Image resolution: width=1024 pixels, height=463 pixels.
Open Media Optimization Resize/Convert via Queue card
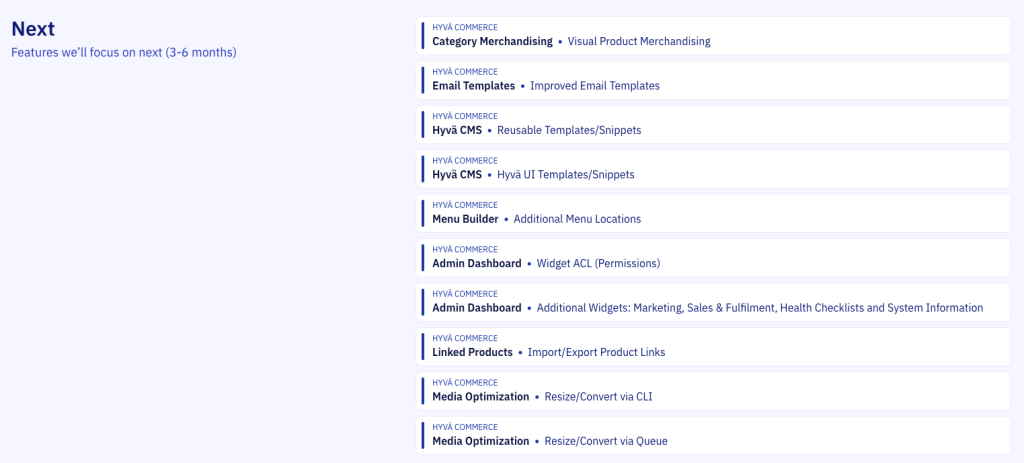[x=712, y=435]
